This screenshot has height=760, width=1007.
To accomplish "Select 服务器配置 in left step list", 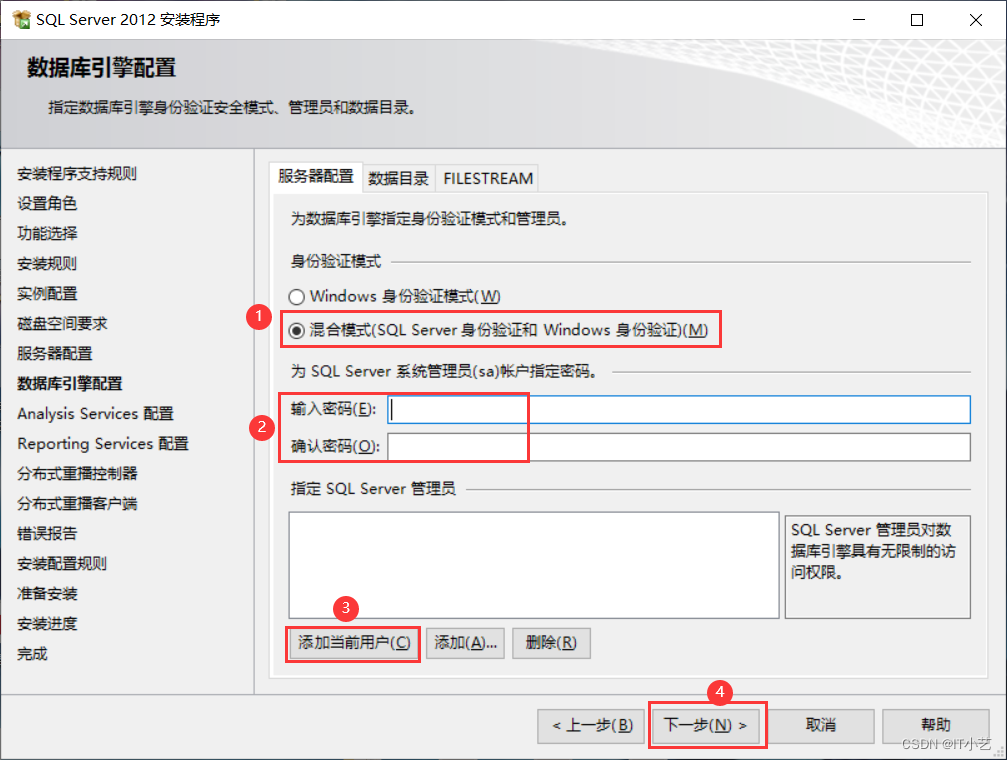I will coord(55,353).
